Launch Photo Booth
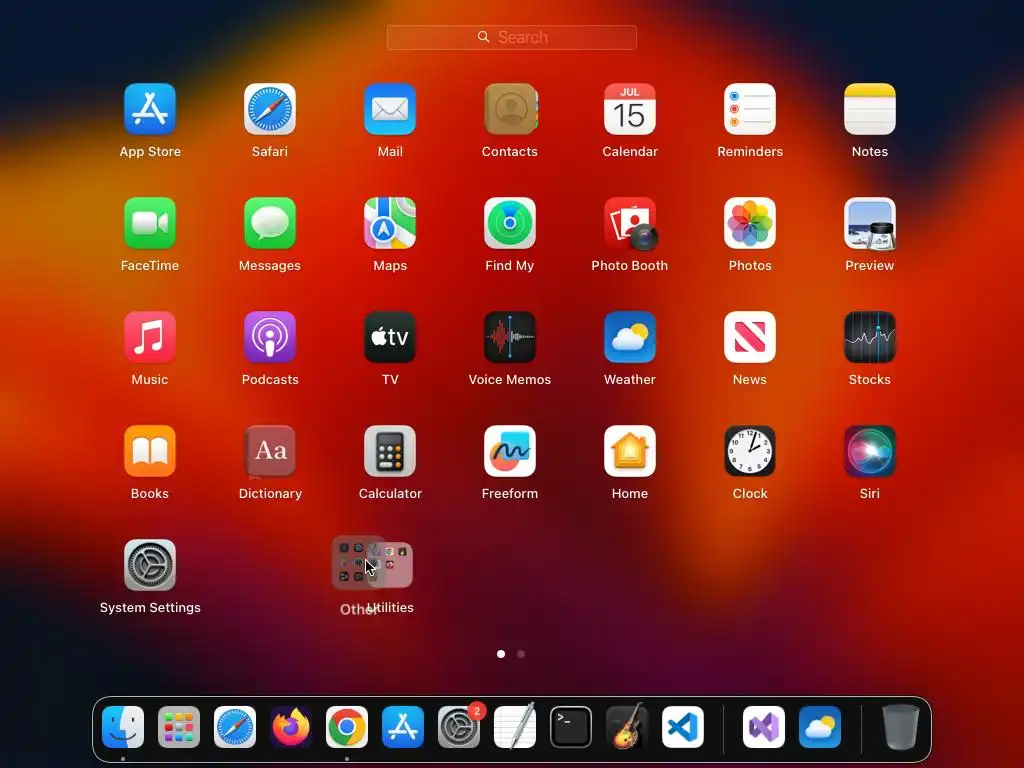Image resolution: width=1024 pixels, height=768 pixels. tap(630, 223)
